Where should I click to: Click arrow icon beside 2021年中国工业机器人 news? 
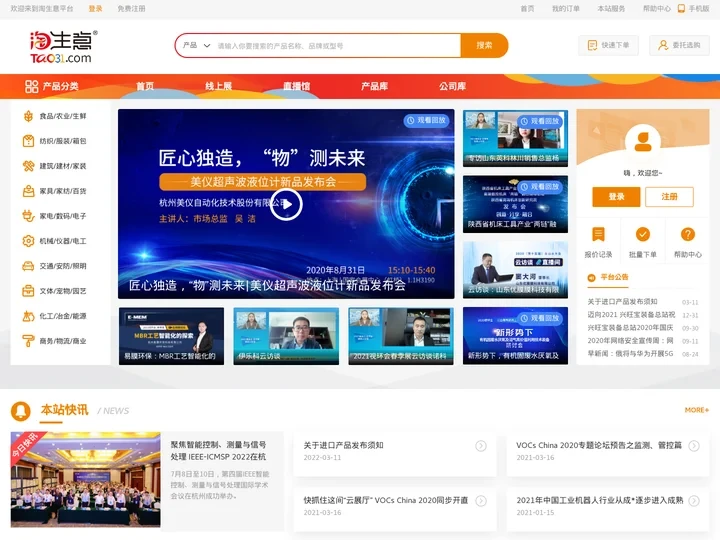(694, 501)
